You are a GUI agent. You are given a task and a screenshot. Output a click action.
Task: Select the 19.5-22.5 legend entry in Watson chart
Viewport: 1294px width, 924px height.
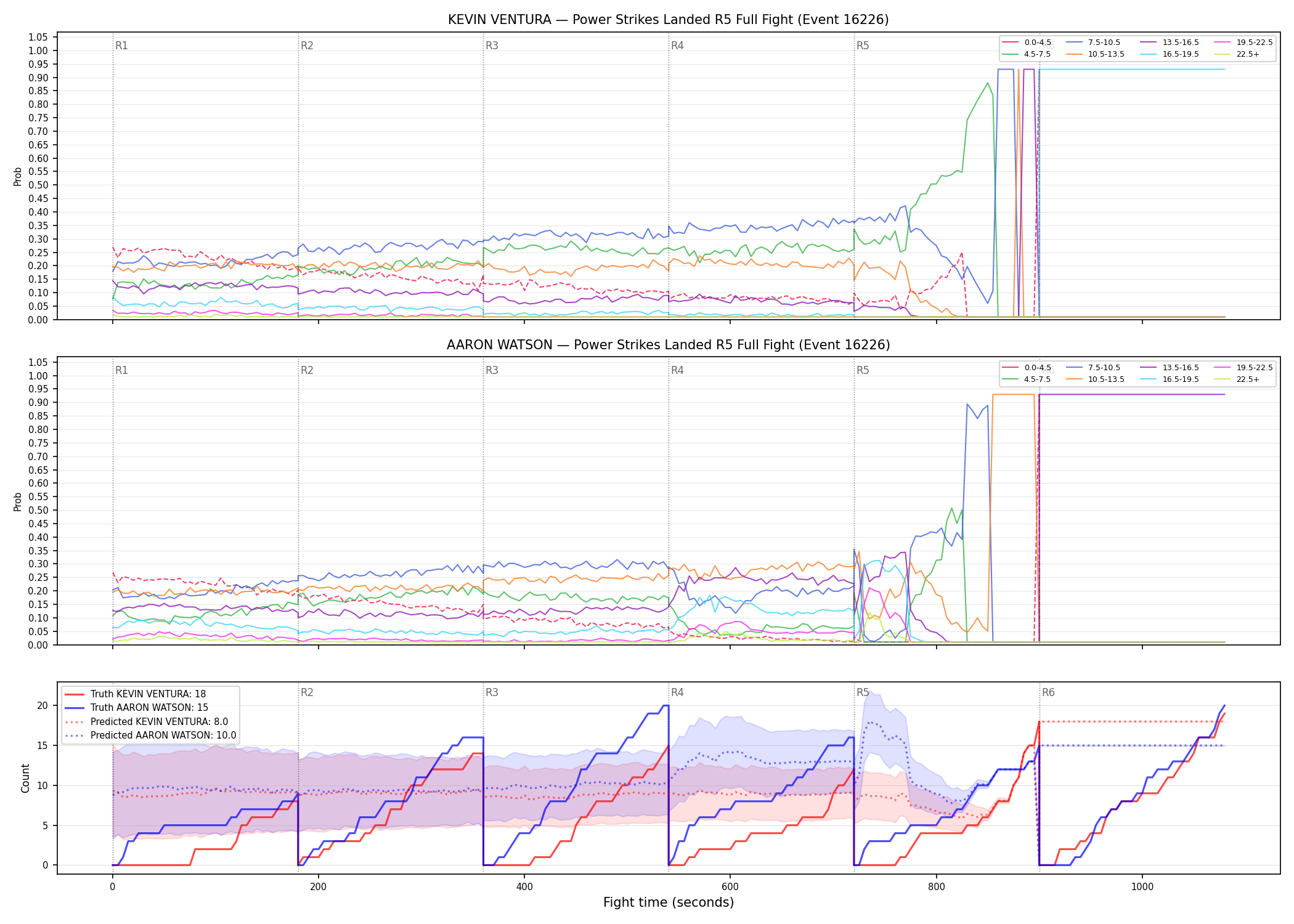1243,368
